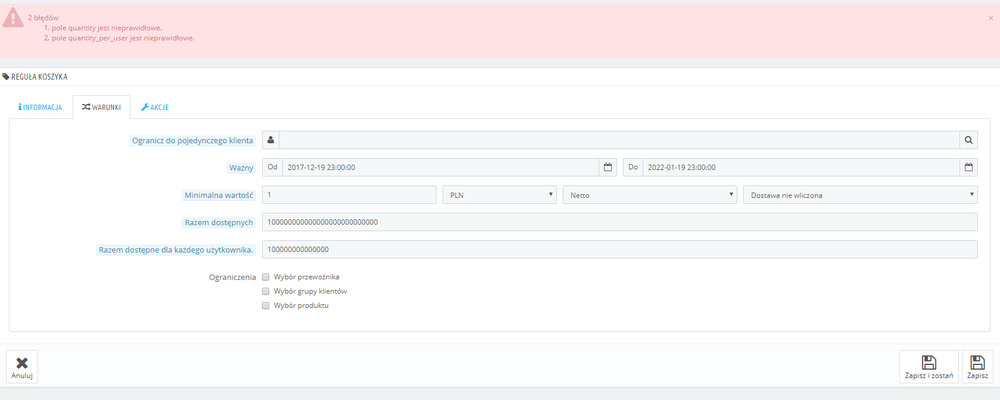
Task: Open the Akcje tab
Action: [154, 107]
